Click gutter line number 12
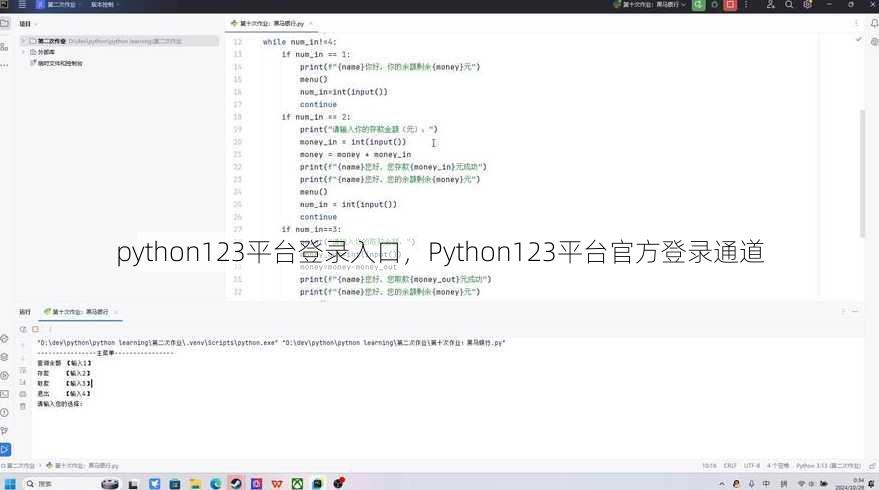The image size is (879, 490). 238,42
